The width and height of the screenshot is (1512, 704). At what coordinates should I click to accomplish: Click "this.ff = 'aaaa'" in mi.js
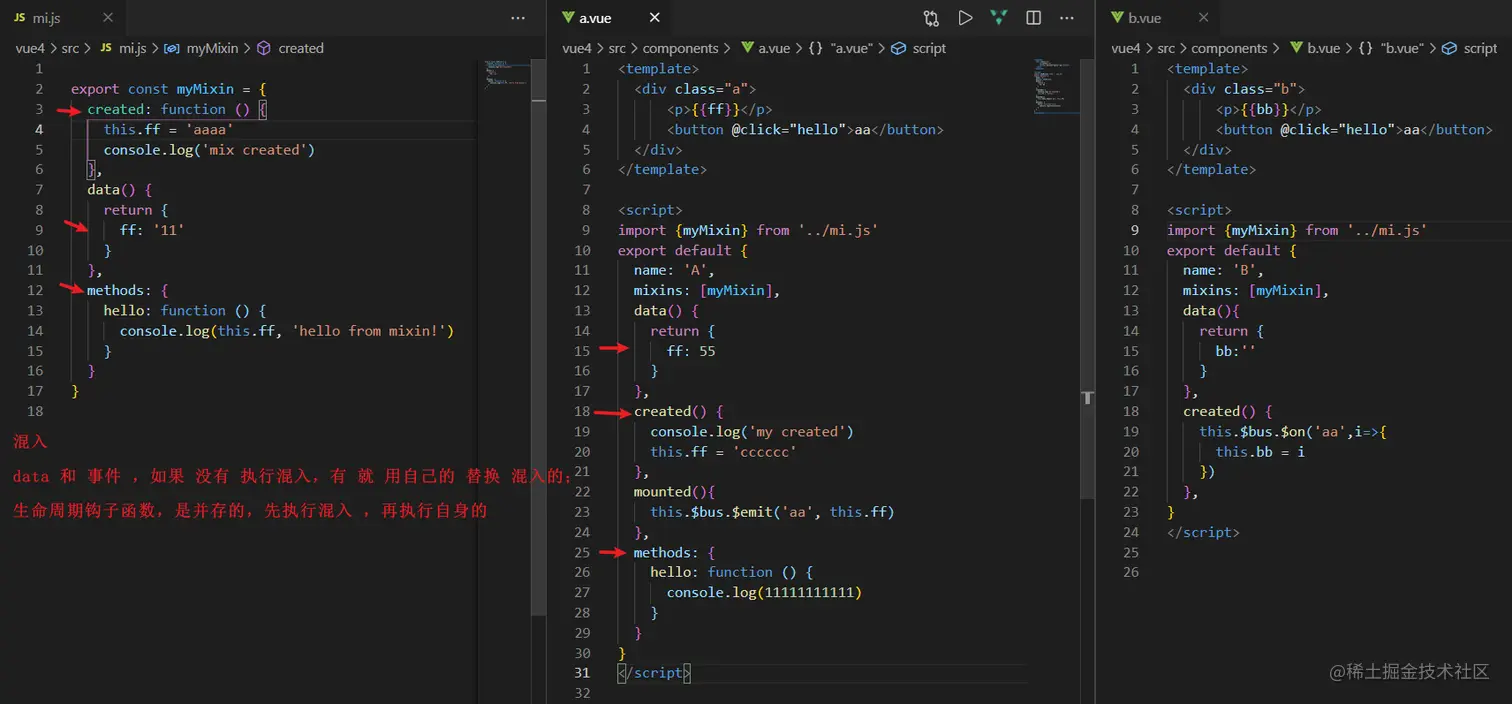168,129
